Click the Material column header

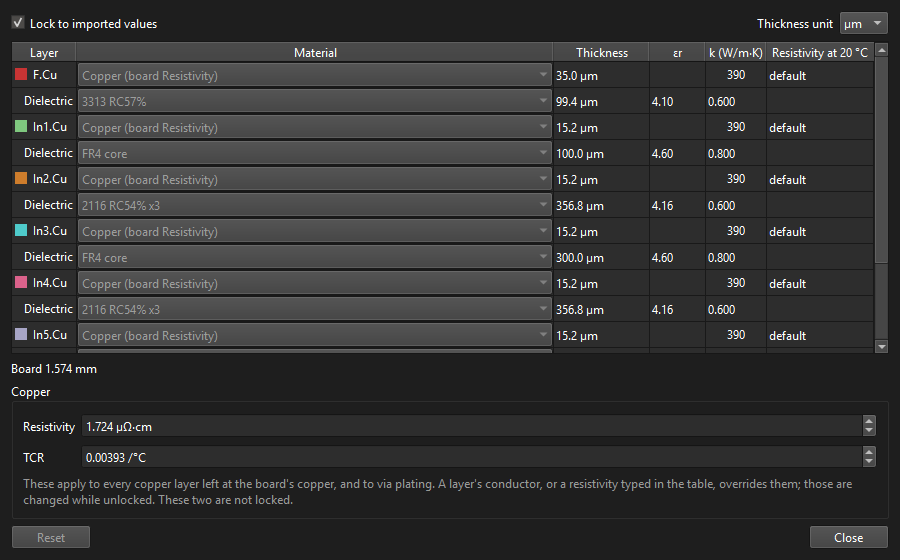tap(315, 52)
